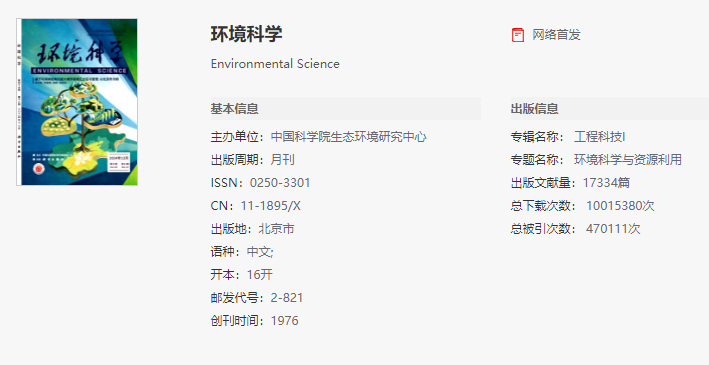Click the 出版周期 value 月刊
The width and height of the screenshot is (709, 365).
click(x=283, y=160)
